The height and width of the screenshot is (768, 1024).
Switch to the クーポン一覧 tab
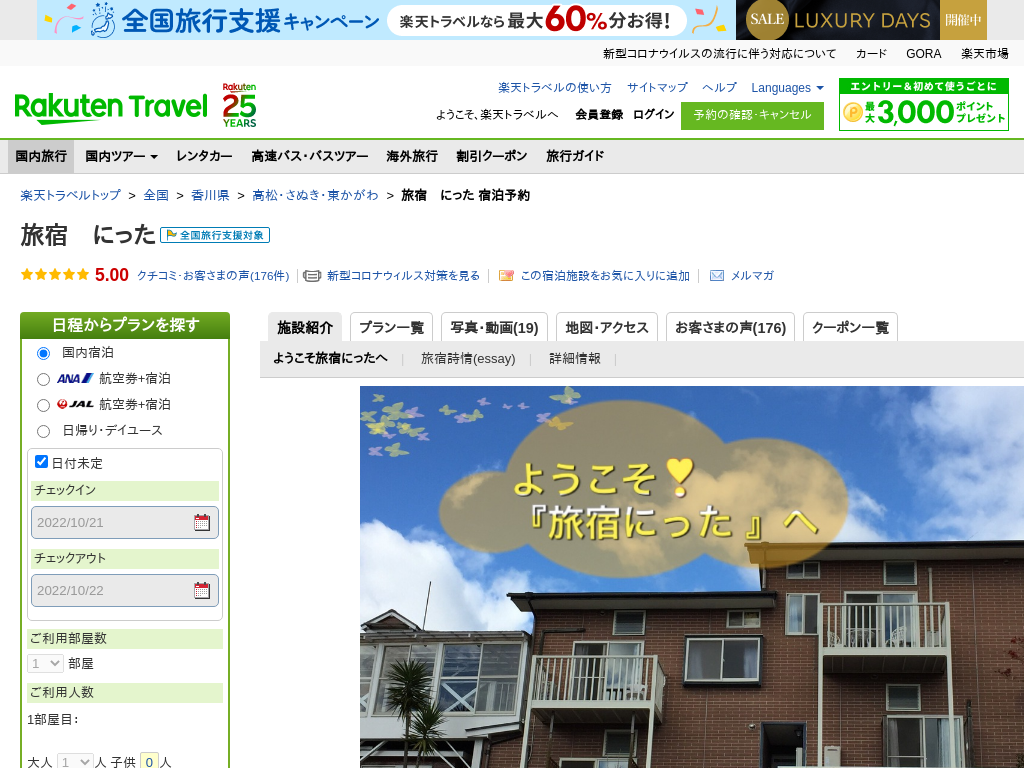850,327
